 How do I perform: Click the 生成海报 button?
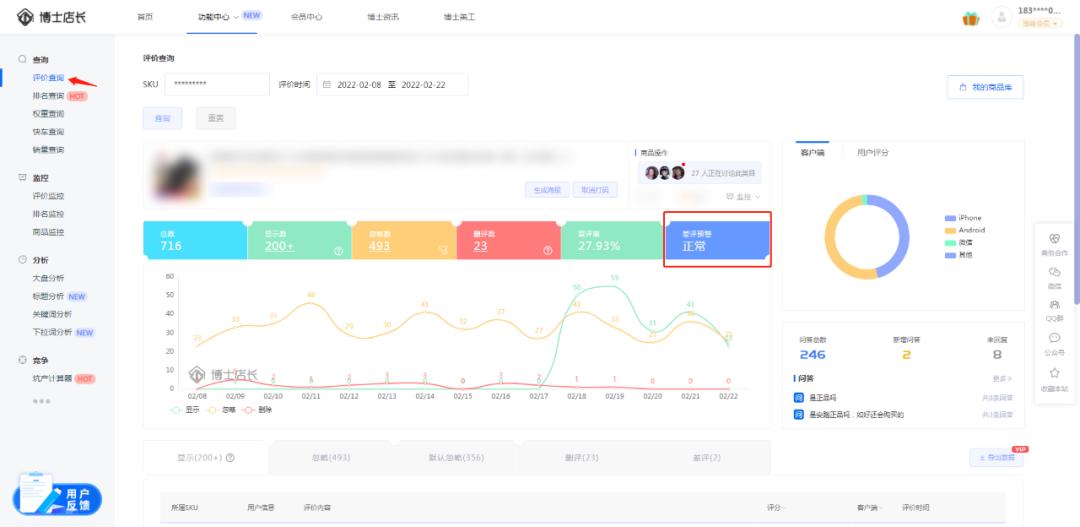547,190
